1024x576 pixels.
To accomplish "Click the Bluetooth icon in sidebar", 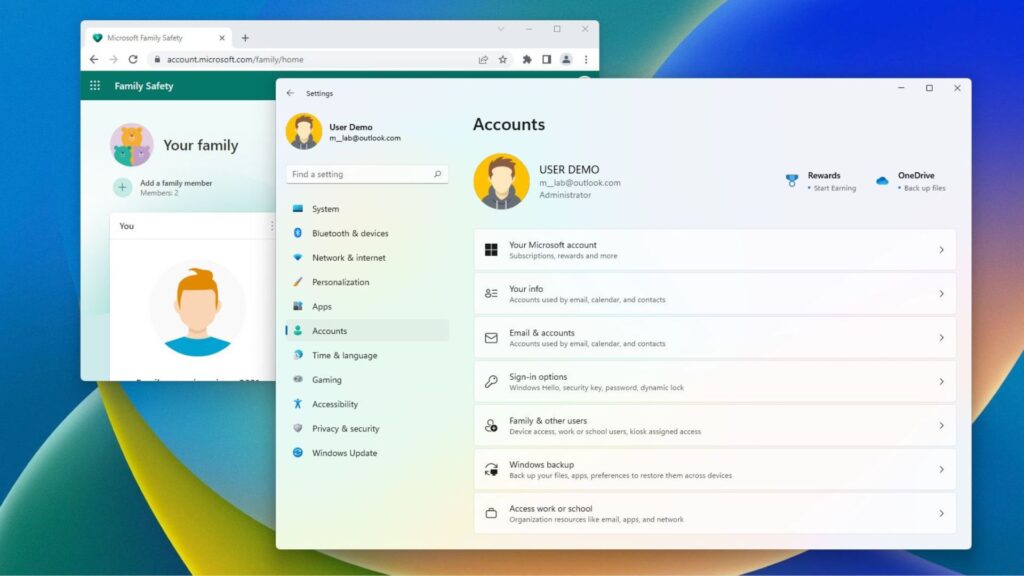I will click(x=298, y=232).
